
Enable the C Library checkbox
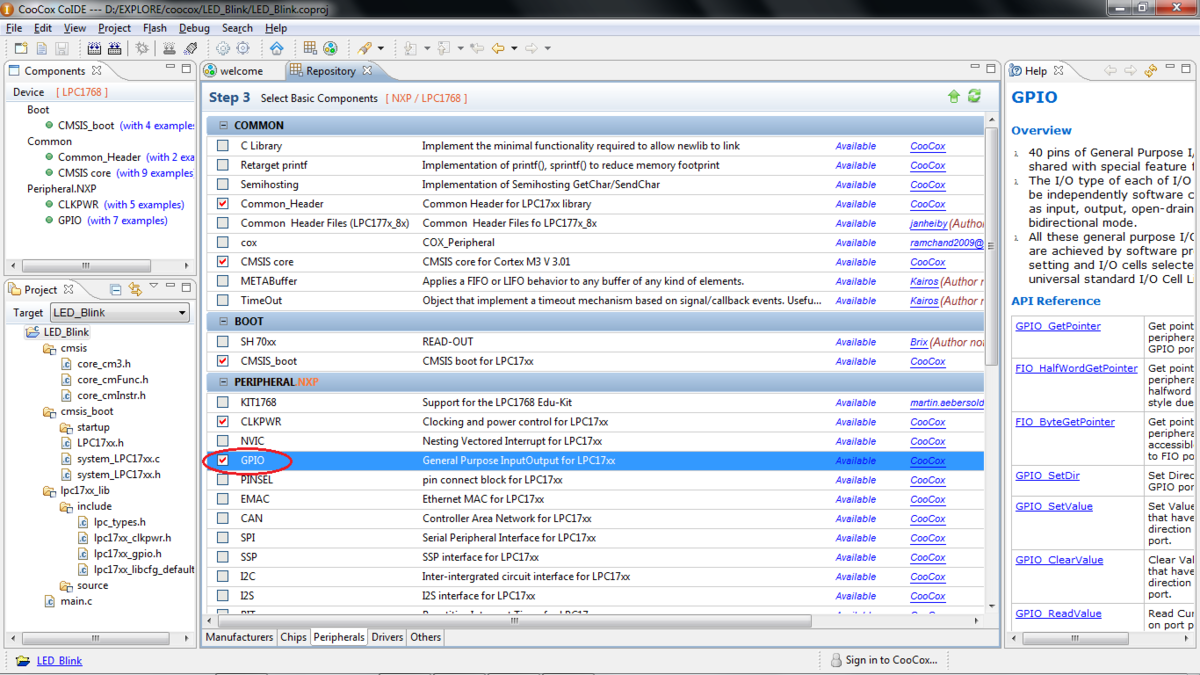[223, 146]
